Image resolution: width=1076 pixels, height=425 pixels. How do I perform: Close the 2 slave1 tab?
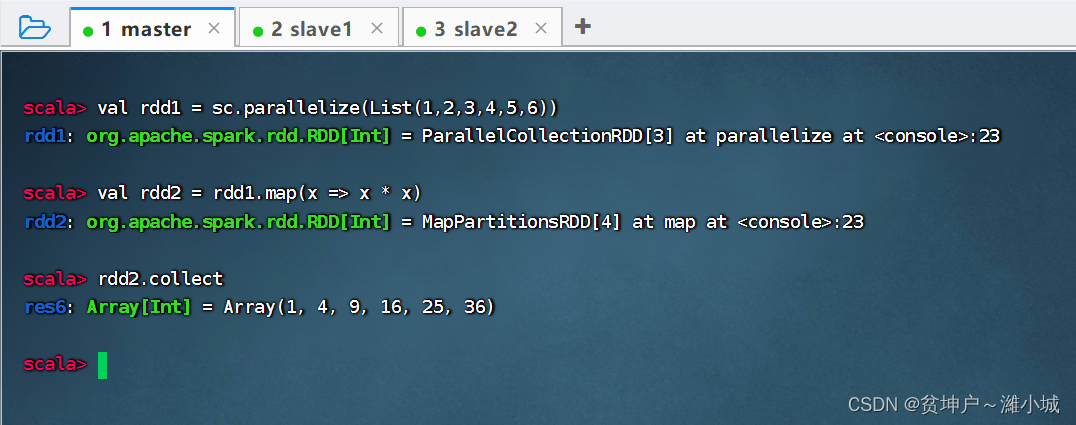pos(377,28)
